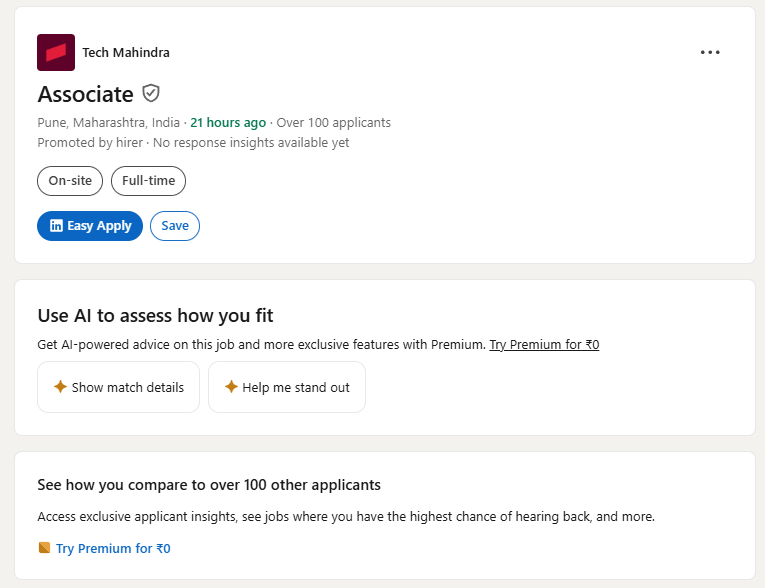765x588 pixels.
Task: Click the sparkle icon on Show match details
Action: 60,387
